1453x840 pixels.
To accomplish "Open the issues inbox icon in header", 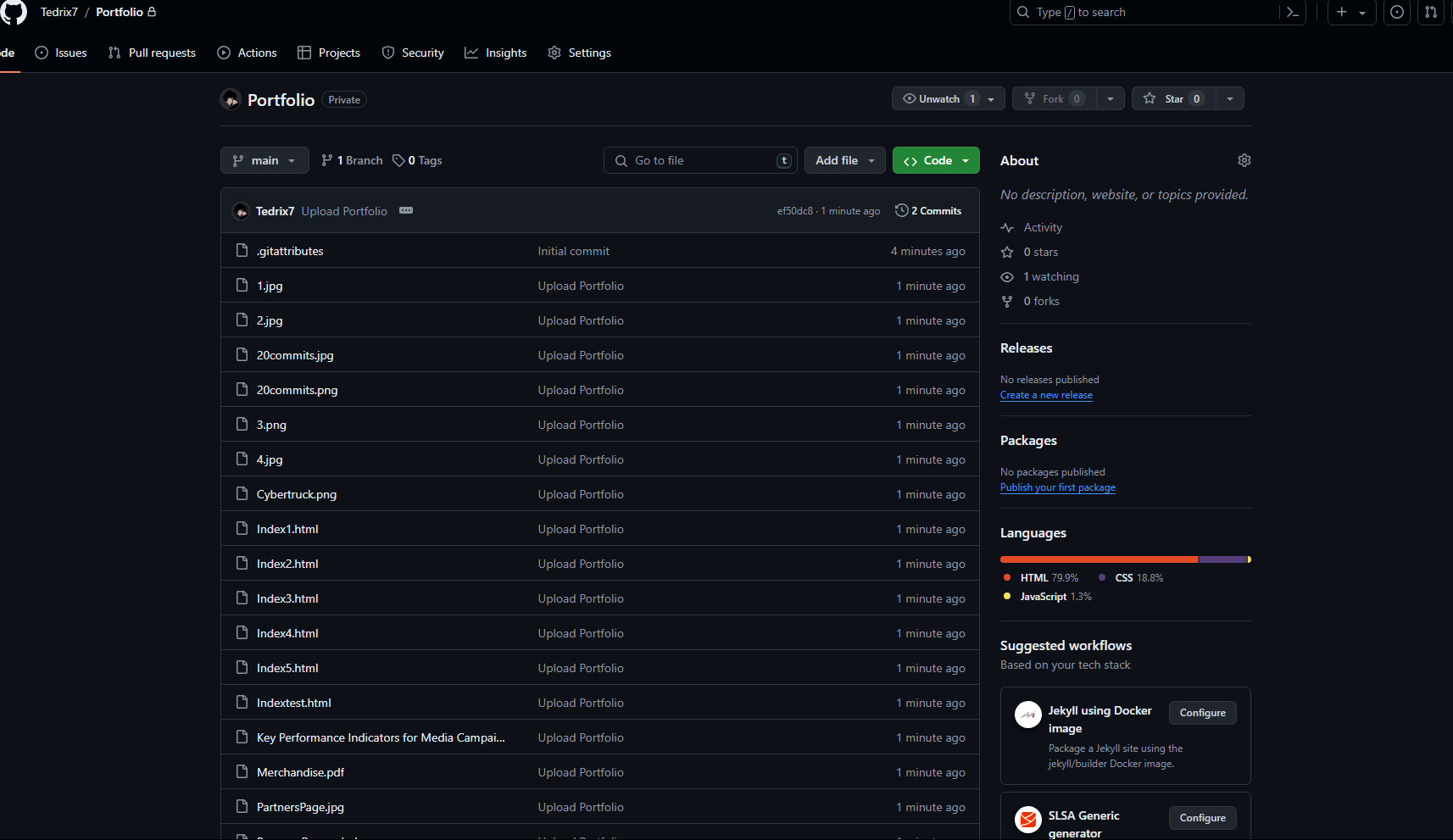I will [x=1397, y=13].
